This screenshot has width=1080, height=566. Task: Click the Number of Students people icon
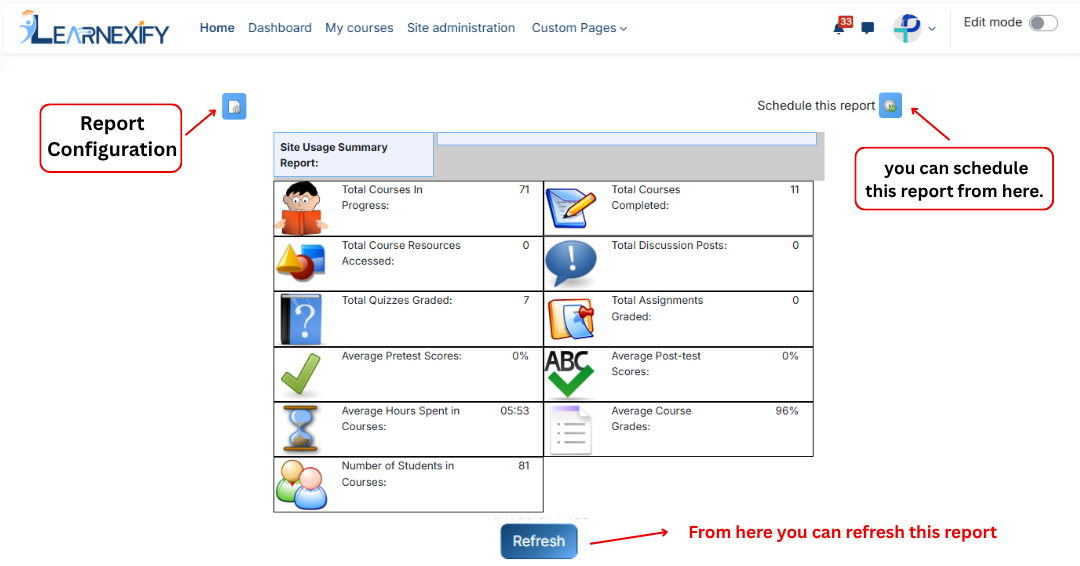coord(301,485)
